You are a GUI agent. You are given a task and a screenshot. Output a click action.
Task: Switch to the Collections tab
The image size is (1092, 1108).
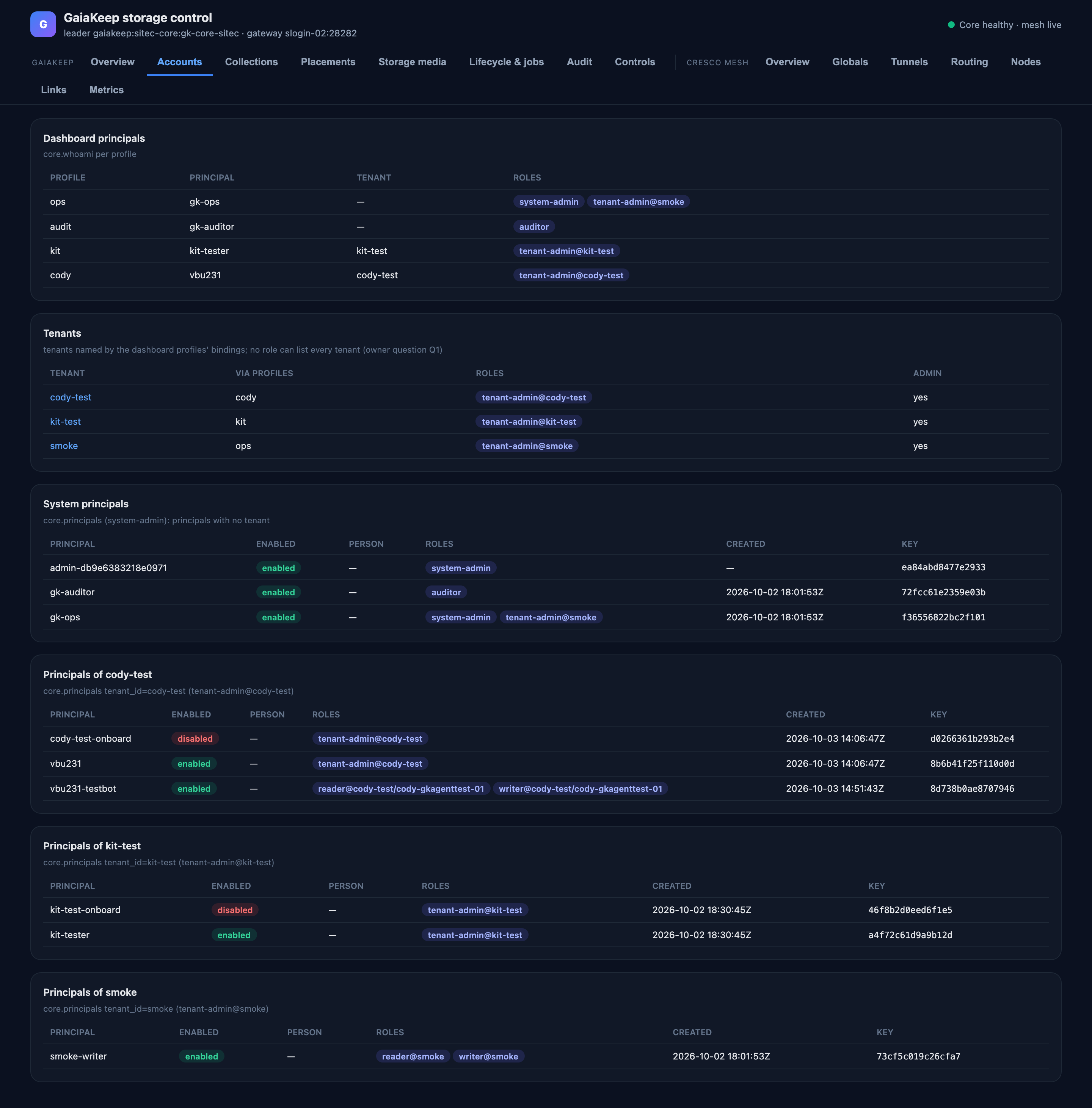(x=251, y=62)
